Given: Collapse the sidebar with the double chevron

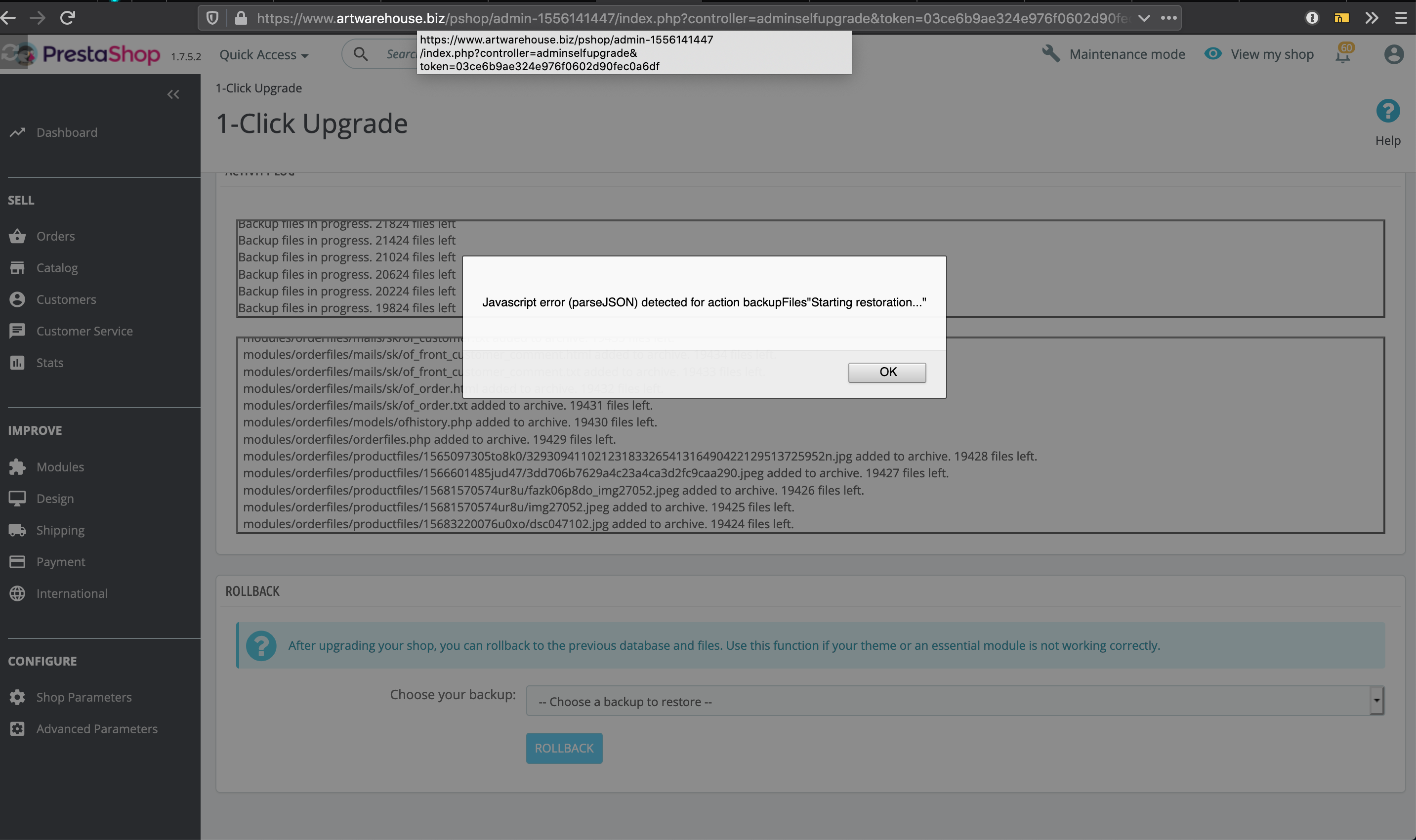Looking at the screenshot, I should tap(172, 94).
